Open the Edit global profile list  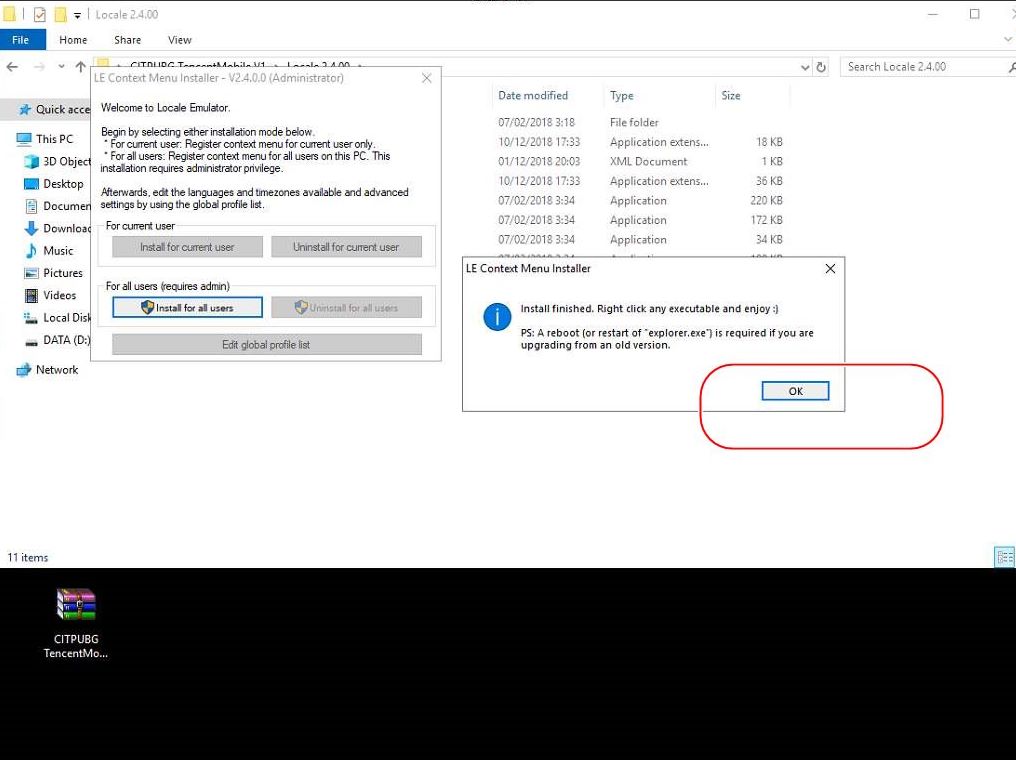265,344
